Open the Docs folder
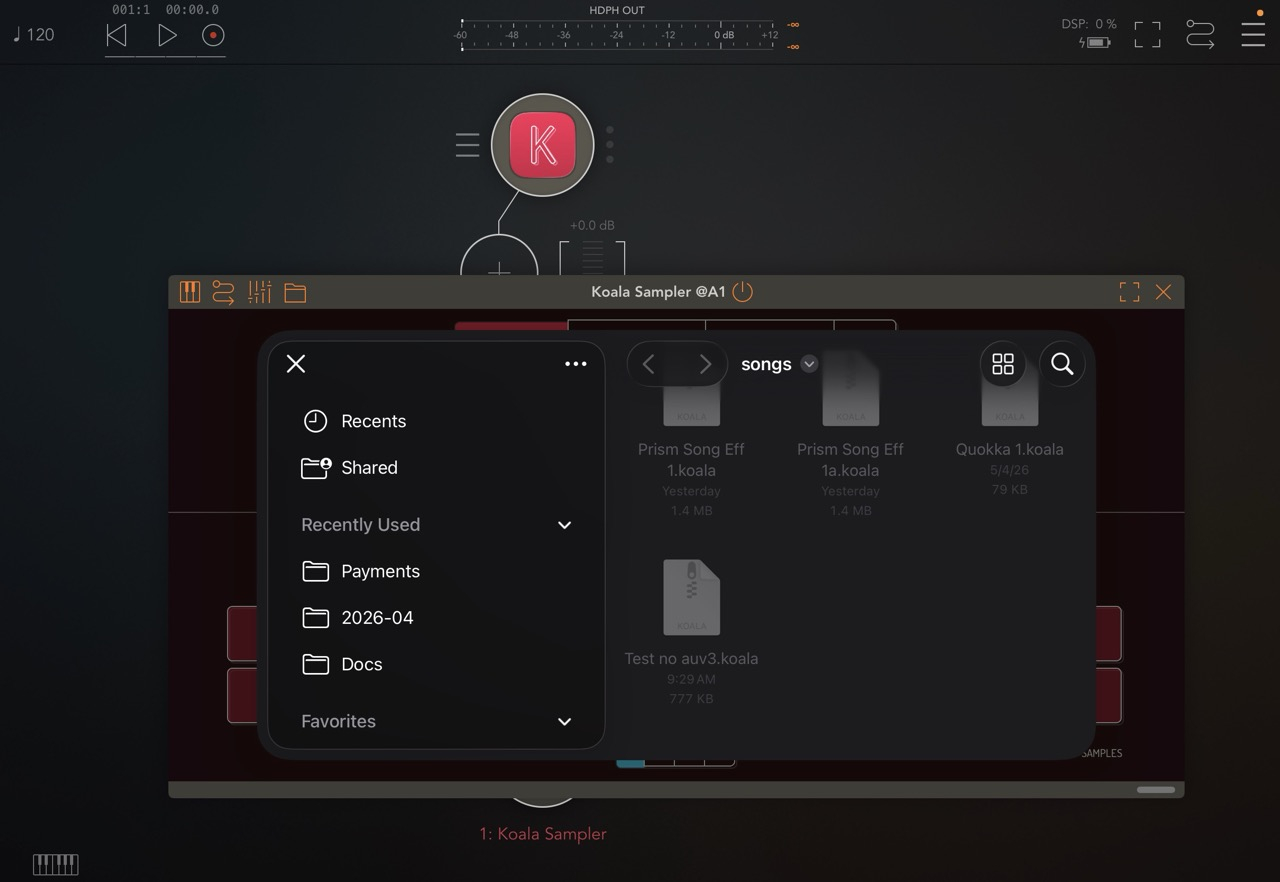Viewport: 1280px width, 882px height. (436, 664)
